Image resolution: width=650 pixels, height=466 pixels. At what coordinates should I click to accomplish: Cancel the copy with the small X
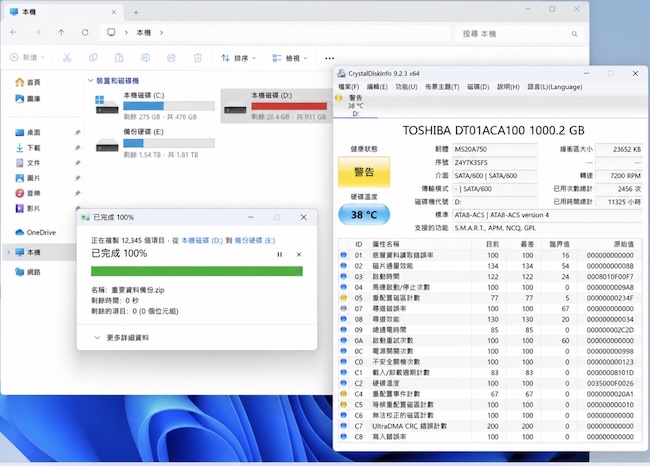299,255
